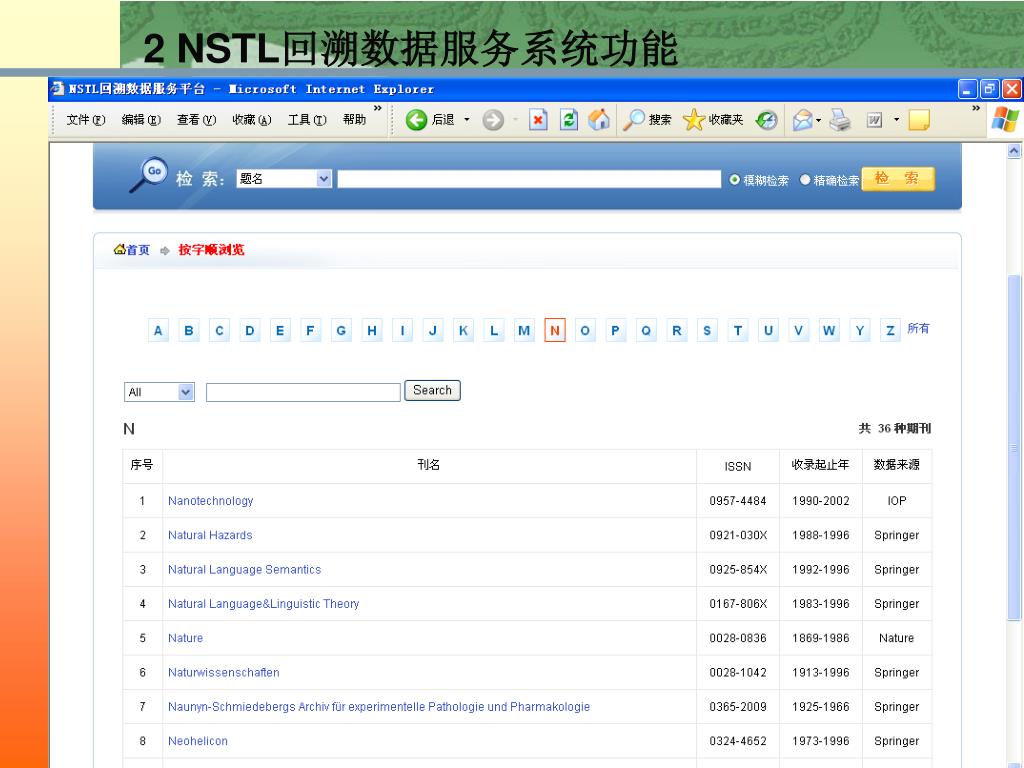Click the Edit with Word toolbar icon
The height and width of the screenshot is (768, 1024).
point(874,120)
